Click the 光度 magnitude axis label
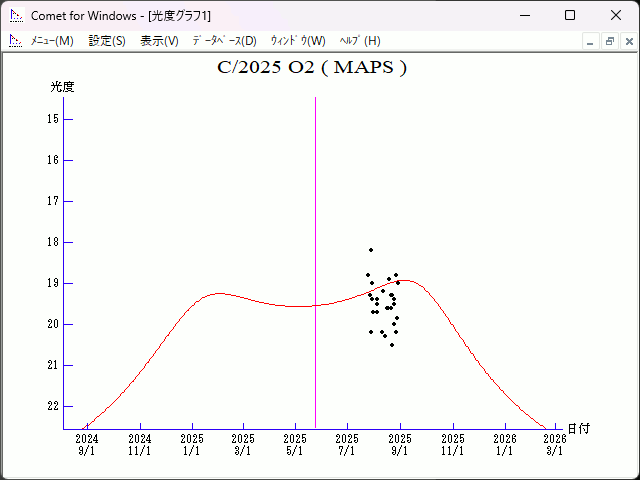The height and width of the screenshot is (480, 640). [x=63, y=87]
